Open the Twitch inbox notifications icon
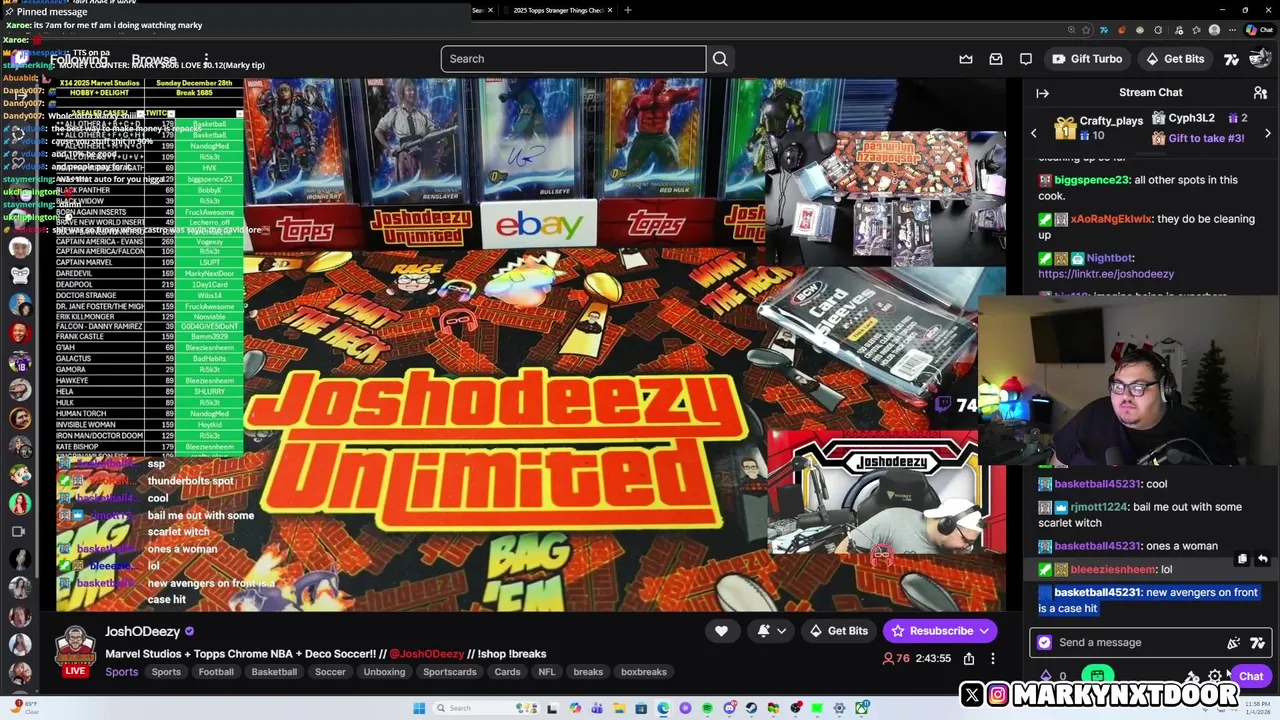The image size is (1280, 720). [996, 59]
